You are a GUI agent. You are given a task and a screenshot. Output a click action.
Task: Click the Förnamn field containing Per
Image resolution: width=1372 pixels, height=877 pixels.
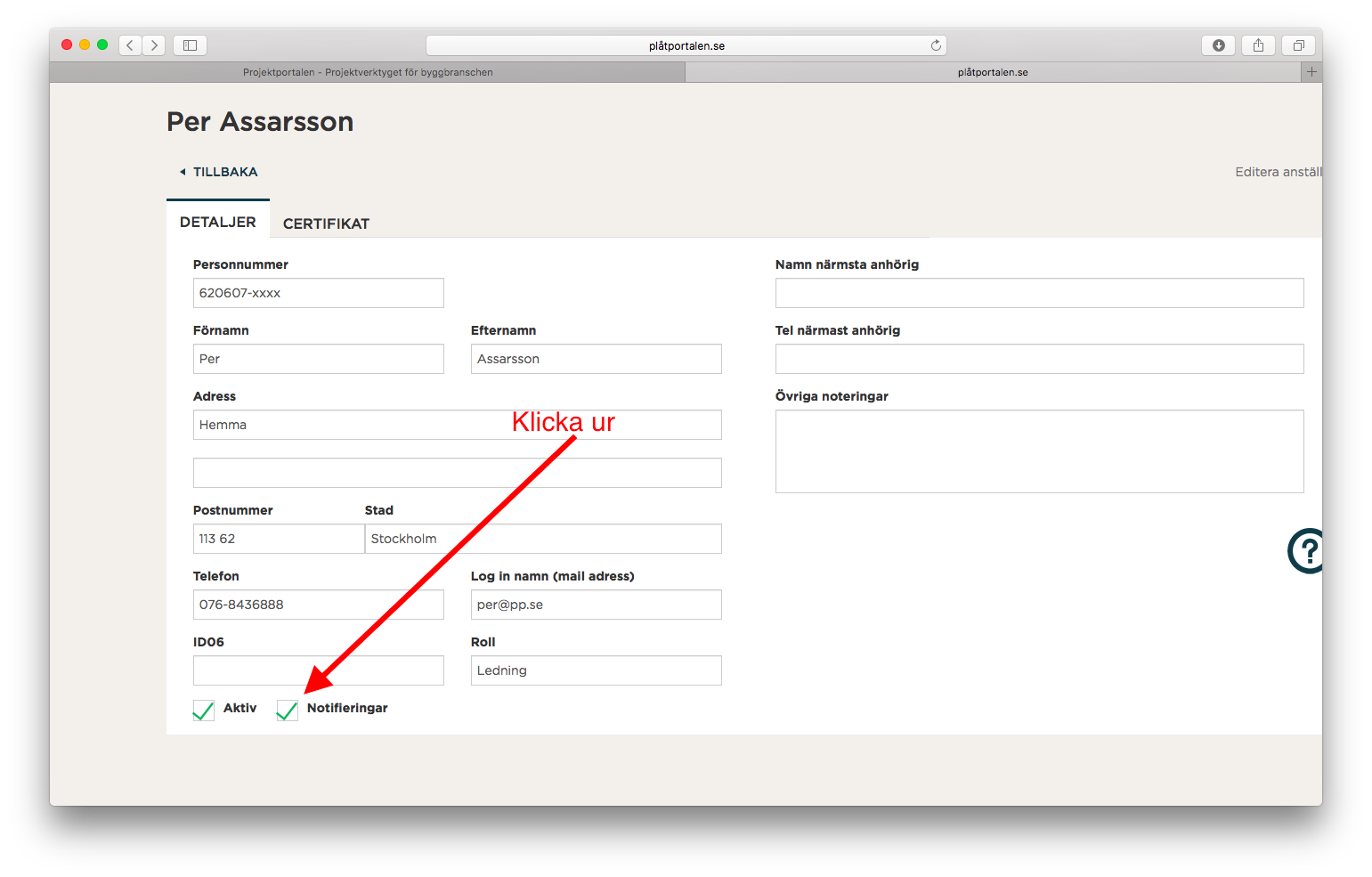319,359
